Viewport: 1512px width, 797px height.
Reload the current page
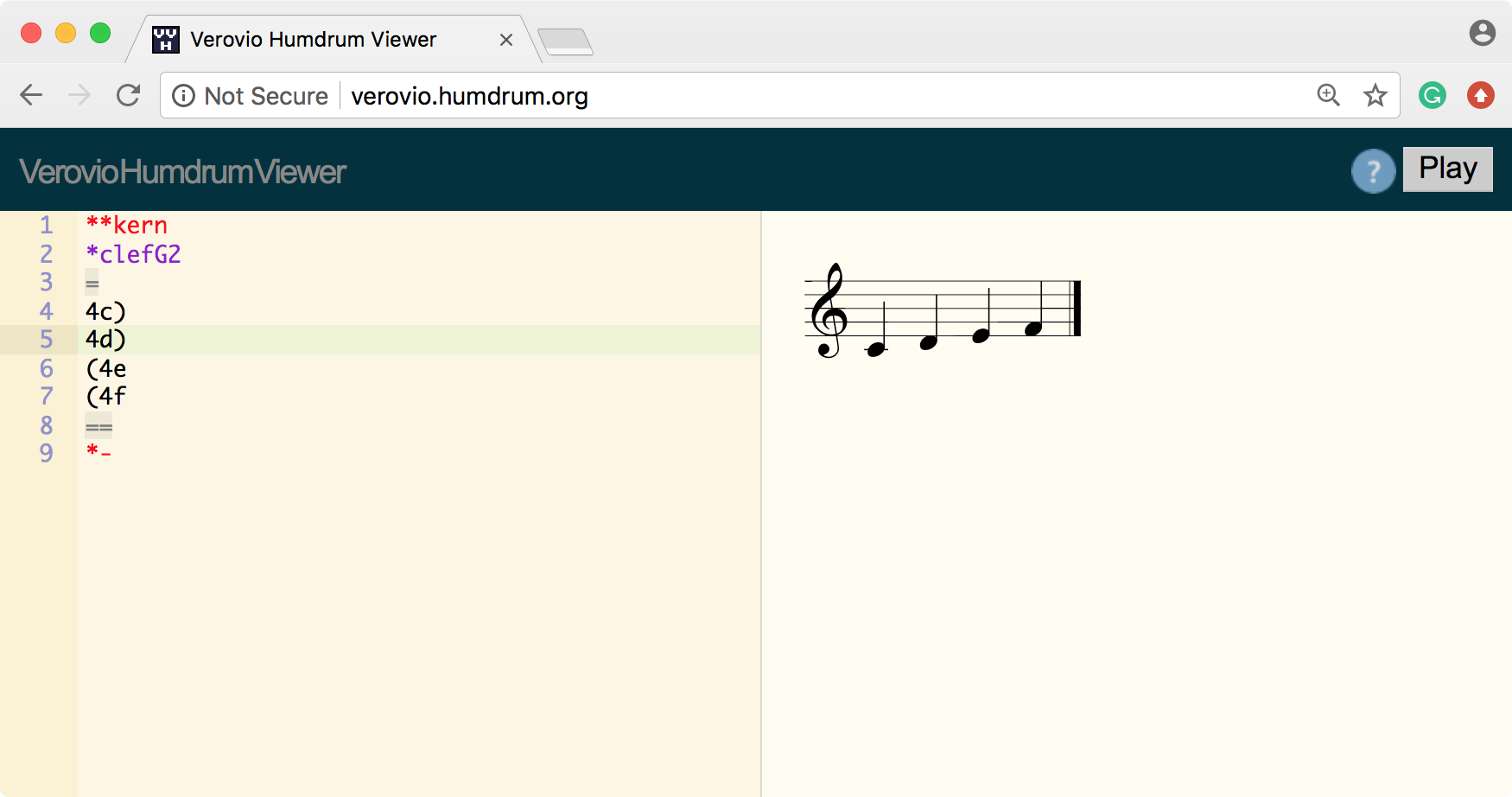[128, 95]
